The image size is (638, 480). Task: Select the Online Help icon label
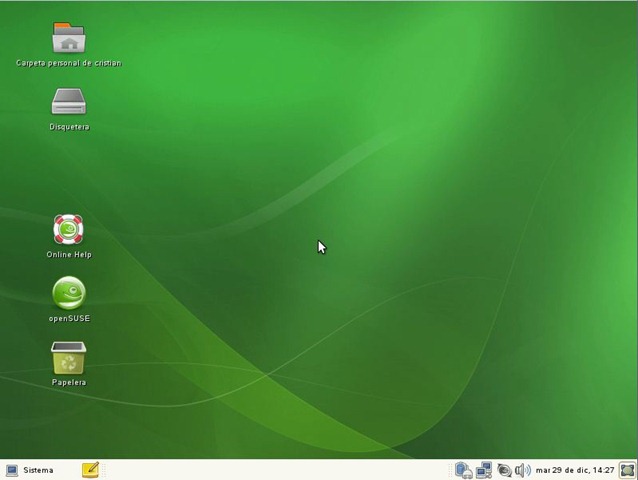(69, 255)
